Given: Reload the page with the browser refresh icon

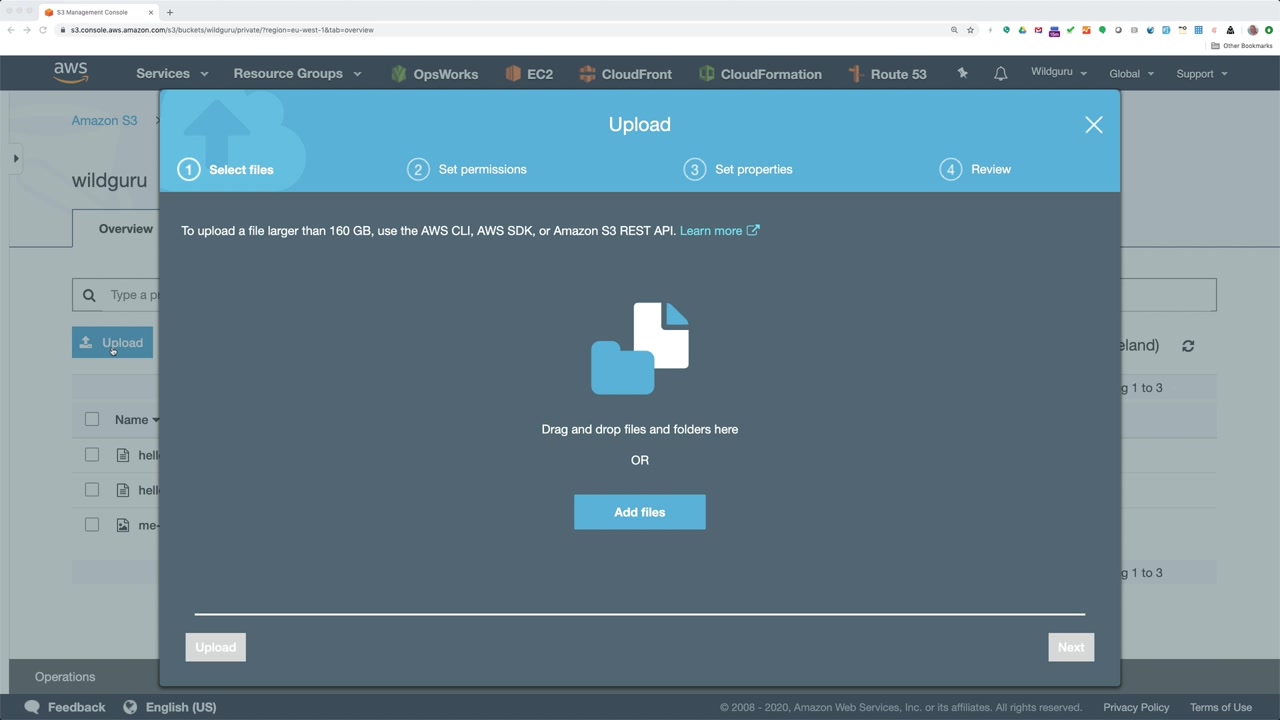Looking at the screenshot, I should [x=43, y=30].
